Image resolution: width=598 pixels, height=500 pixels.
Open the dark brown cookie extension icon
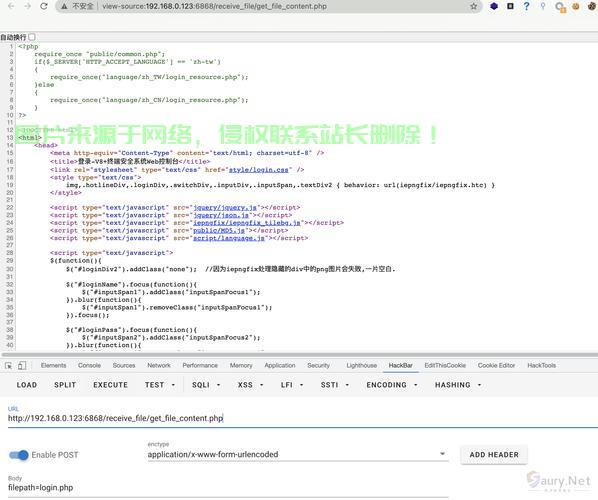[592, 6]
